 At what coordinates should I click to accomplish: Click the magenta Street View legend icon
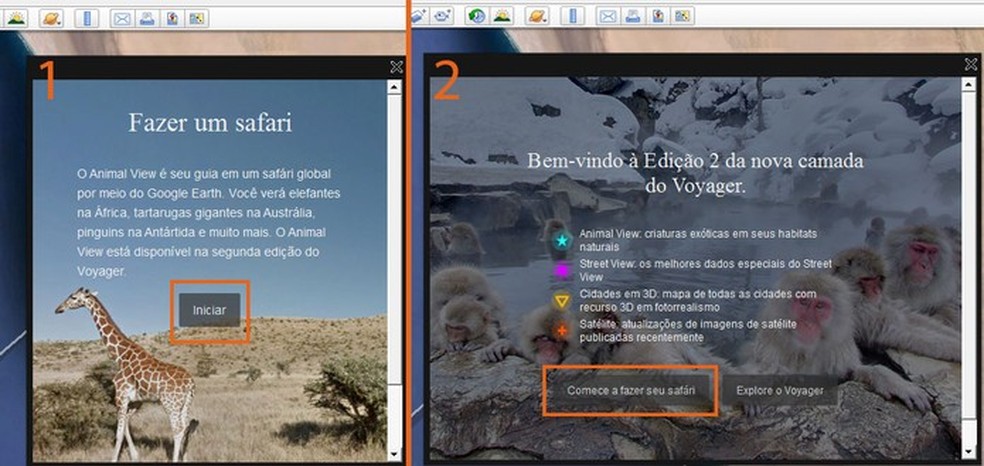[x=562, y=270]
